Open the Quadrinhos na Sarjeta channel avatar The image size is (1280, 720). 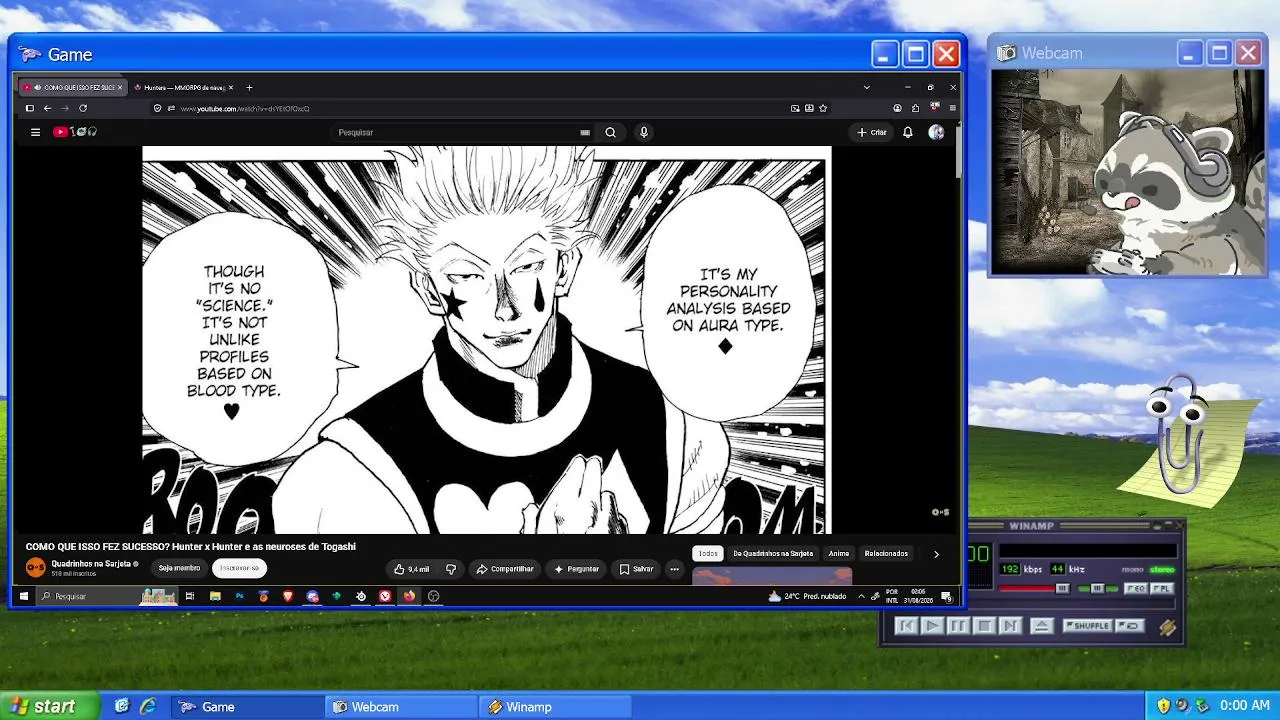click(x=35, y=568)
